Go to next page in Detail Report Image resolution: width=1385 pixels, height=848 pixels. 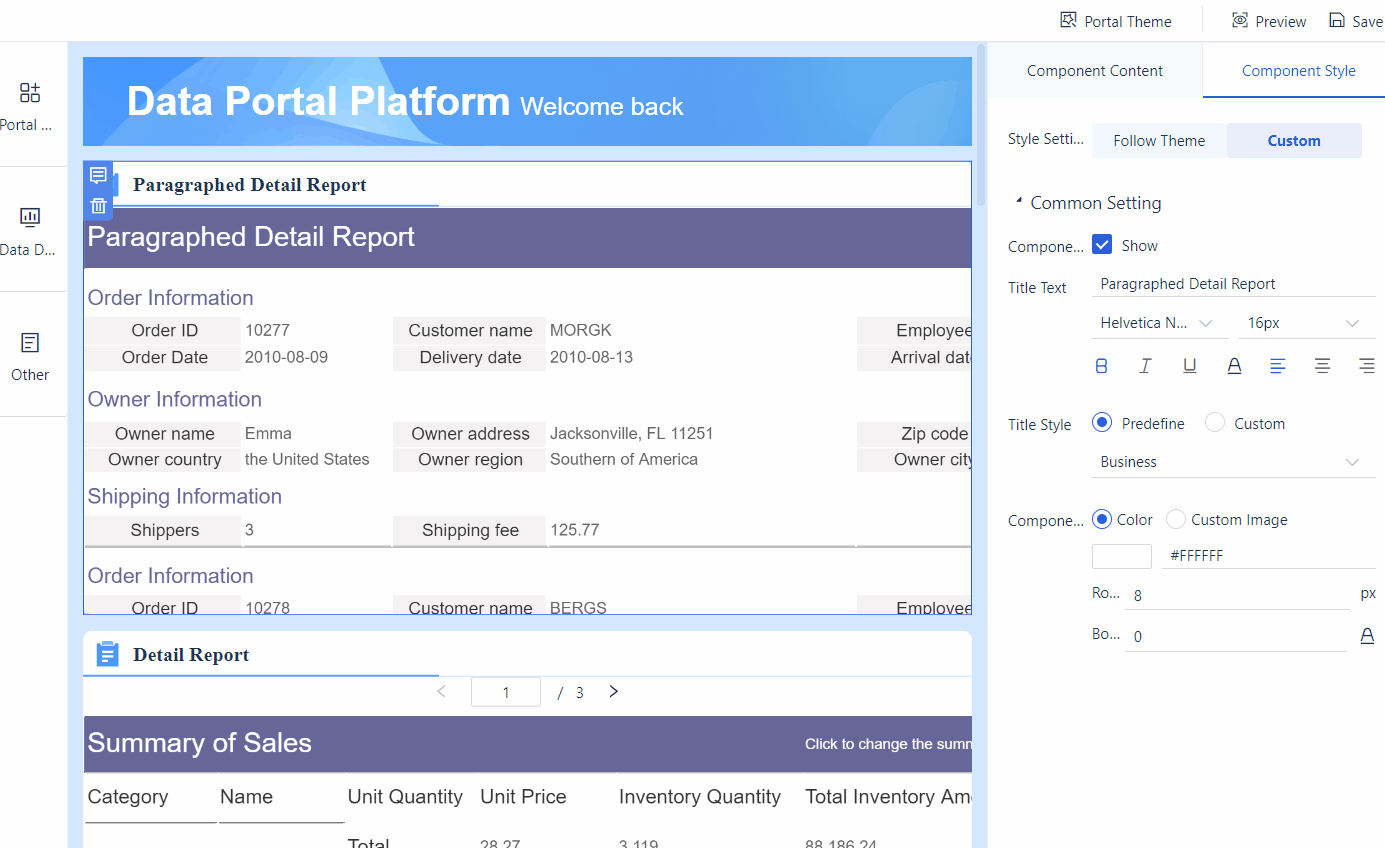(614, 692)
